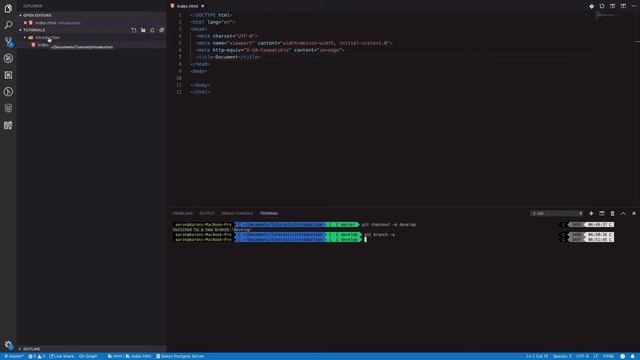This screenshot has height=360, width=640.
Task: Split the terminal panel
Action: (x=602, y=213)
